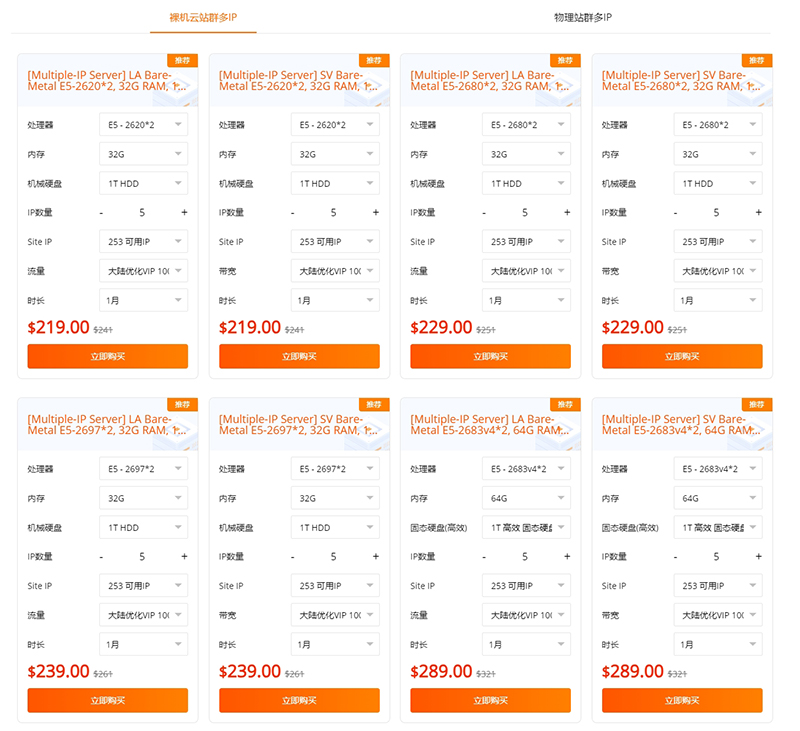Open processor dropdown on LA E5-2620 card
The height and width of the screenshot is (731, 800).
click(143, 125)
